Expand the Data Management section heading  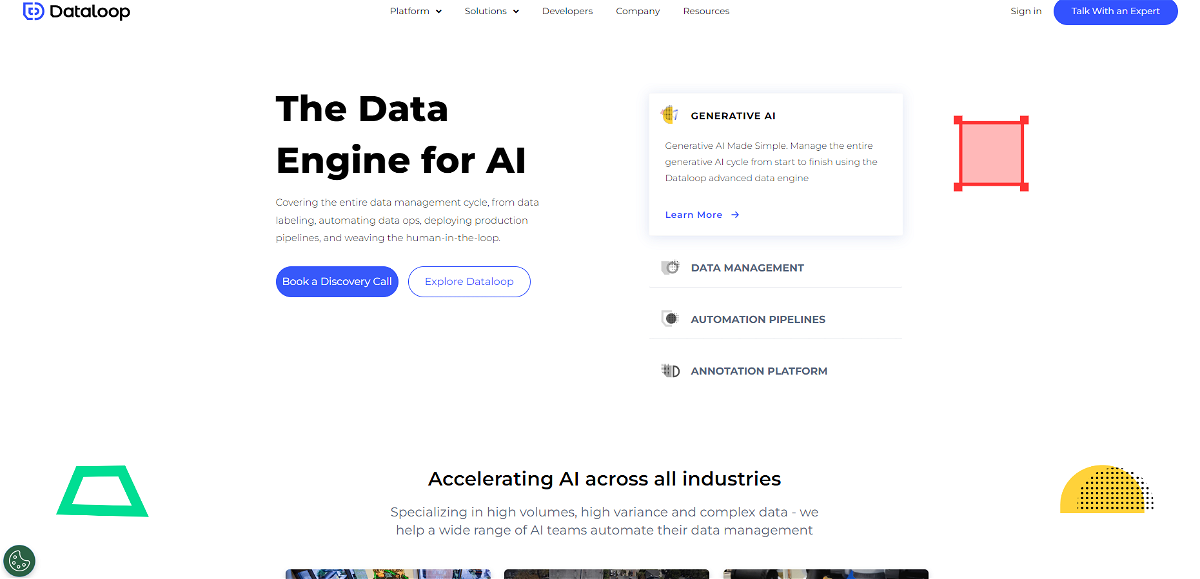[747, 268]
